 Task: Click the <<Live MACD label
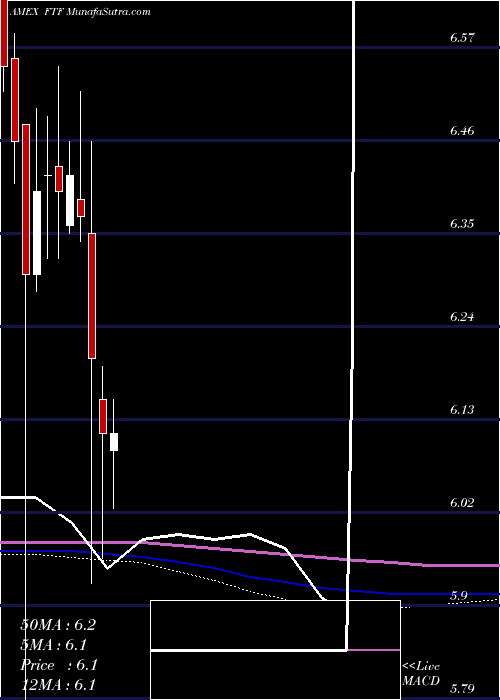[x=421, y=674]
